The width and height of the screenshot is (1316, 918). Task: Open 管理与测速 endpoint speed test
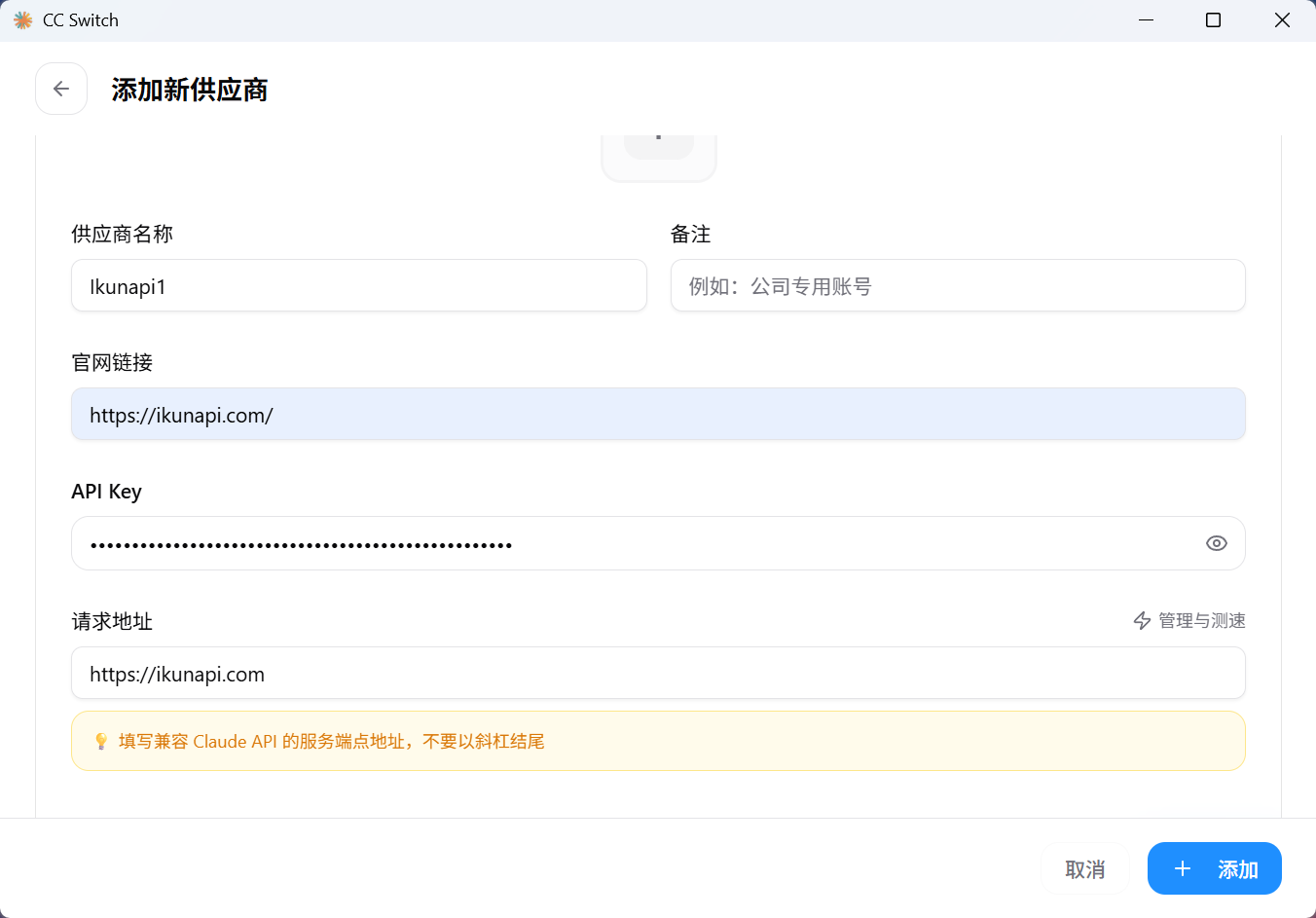pos(1189,621)
